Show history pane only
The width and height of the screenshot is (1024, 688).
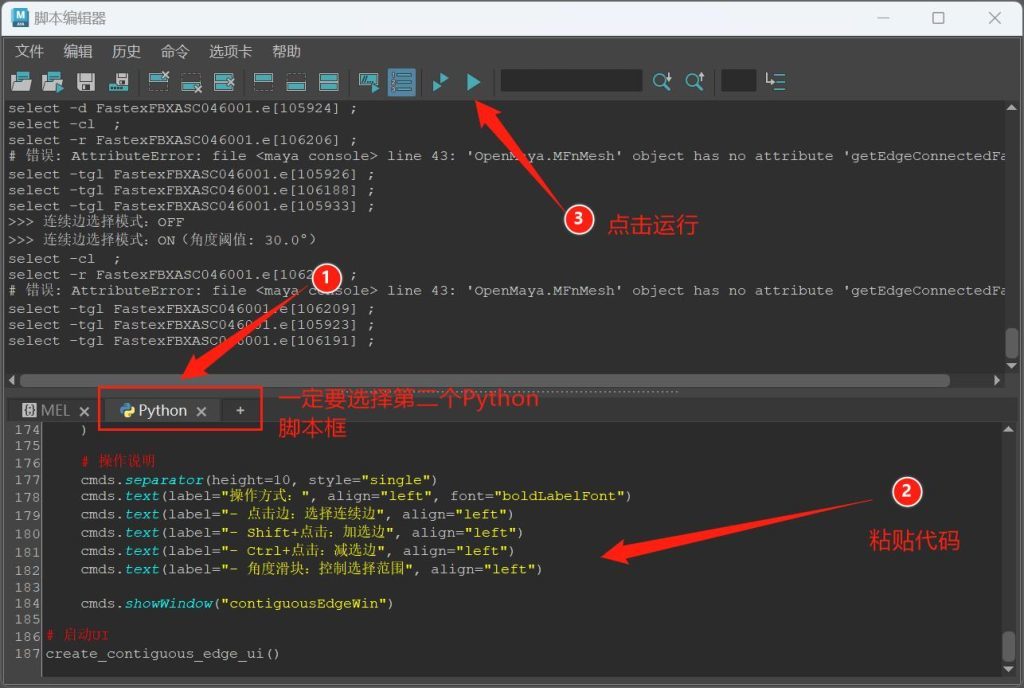(263, 82)
